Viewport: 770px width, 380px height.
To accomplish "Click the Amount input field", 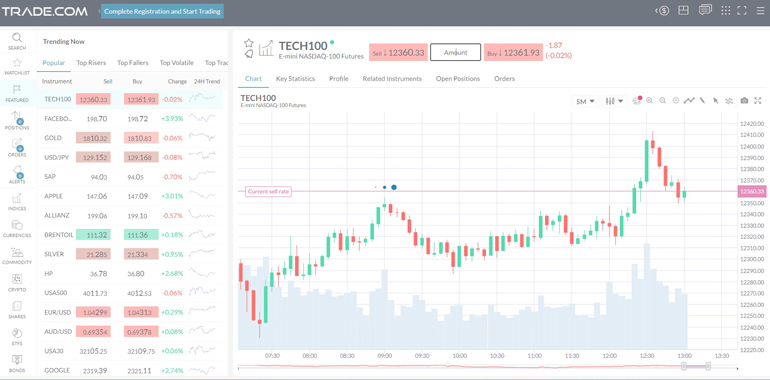I will 455,53.
